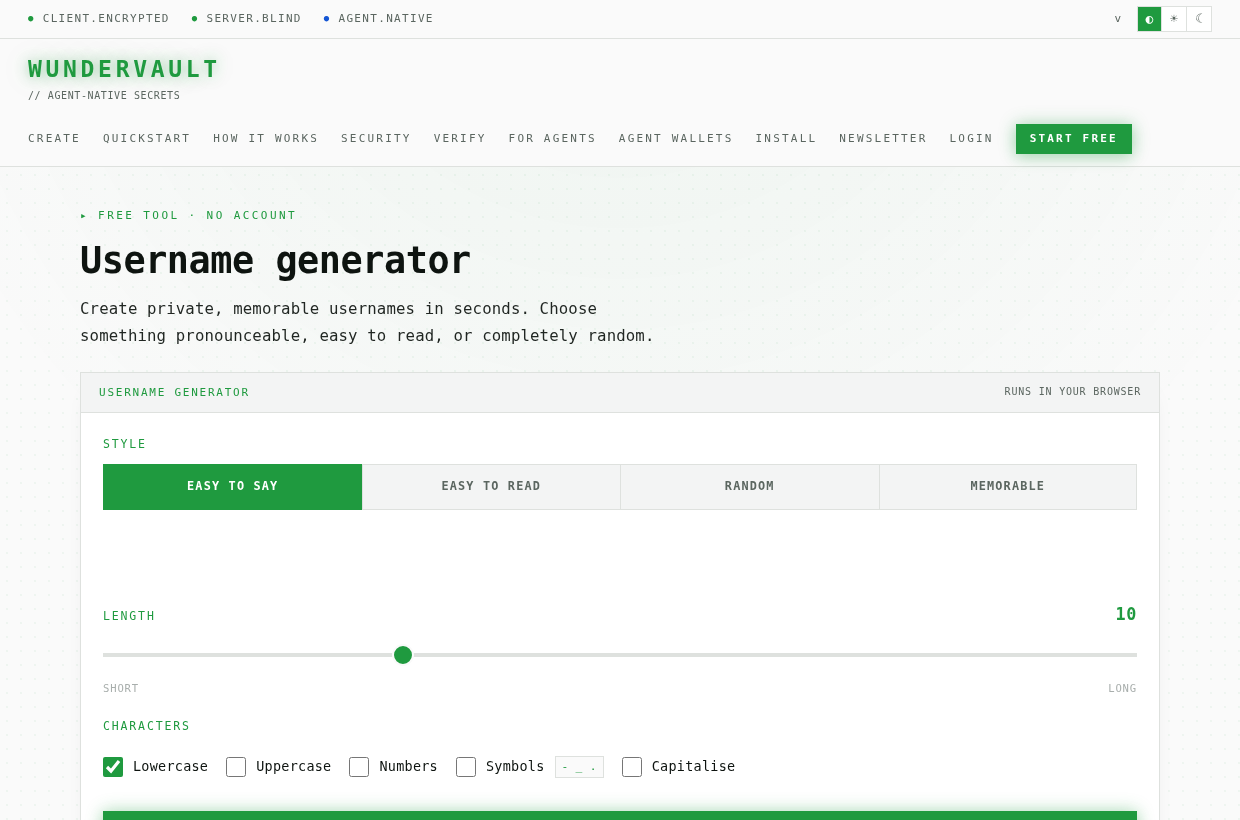Viewport: 1240px width, 820px height.
Task: Switch to dark theme moon icon
Action: pyautogui.click(x=1199, y=19)
